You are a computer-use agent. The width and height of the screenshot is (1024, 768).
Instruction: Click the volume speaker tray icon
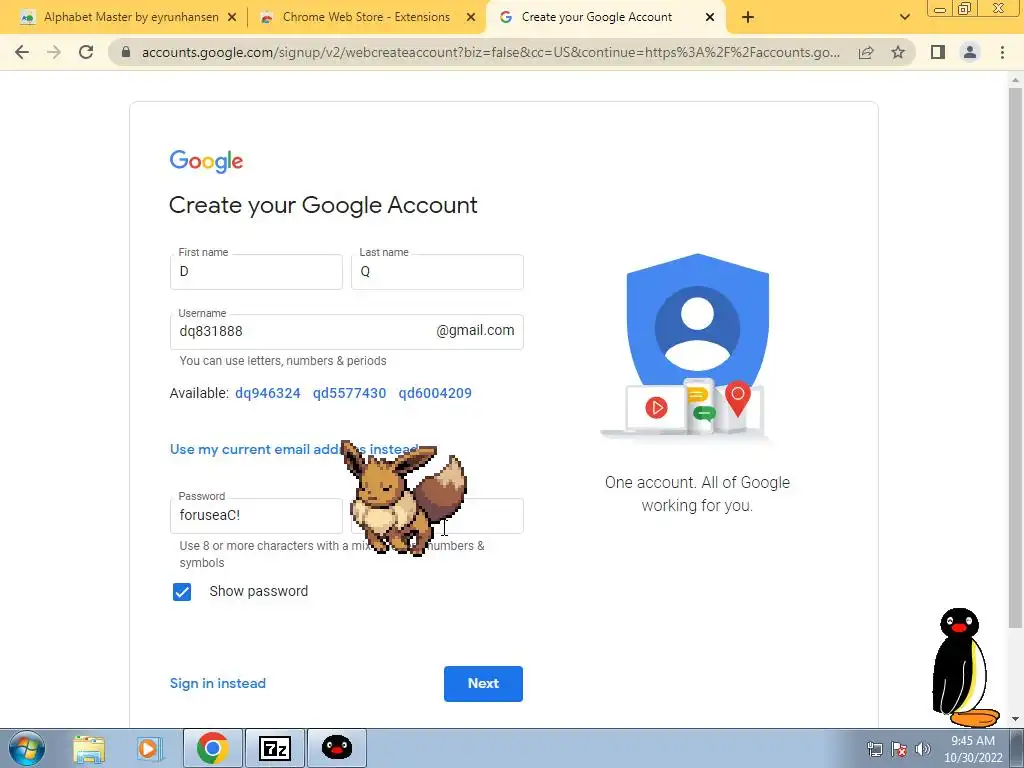(922, 749)
